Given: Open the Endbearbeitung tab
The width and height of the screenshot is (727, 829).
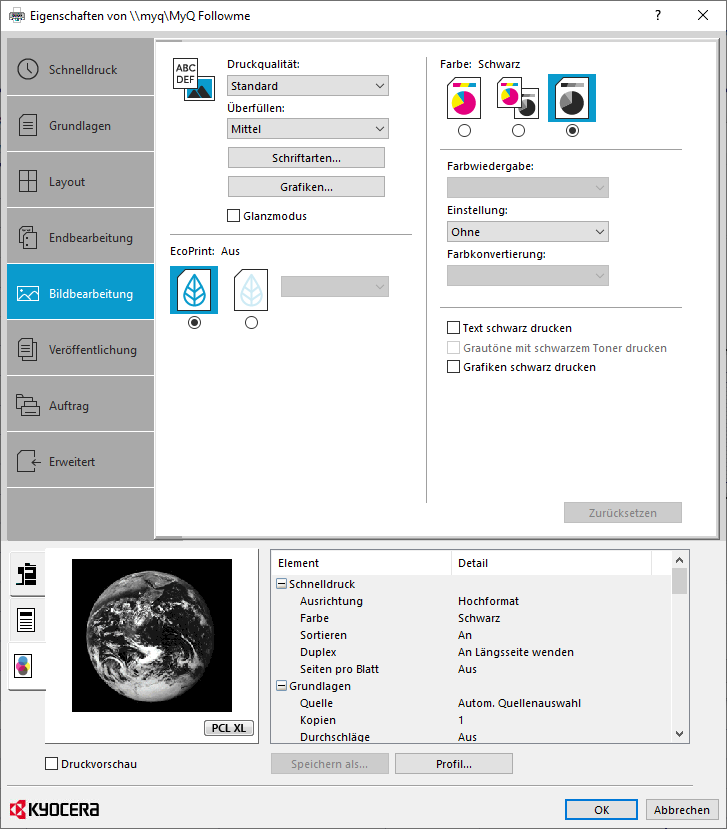Looking at the screenshot, I should coord(81,238).
